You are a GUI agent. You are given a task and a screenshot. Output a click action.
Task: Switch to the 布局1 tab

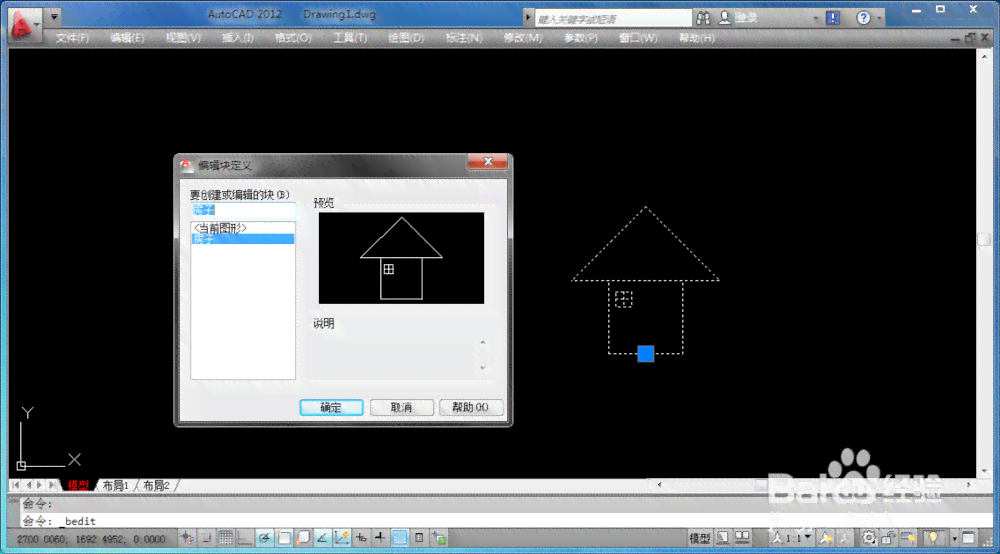point(115,485)
